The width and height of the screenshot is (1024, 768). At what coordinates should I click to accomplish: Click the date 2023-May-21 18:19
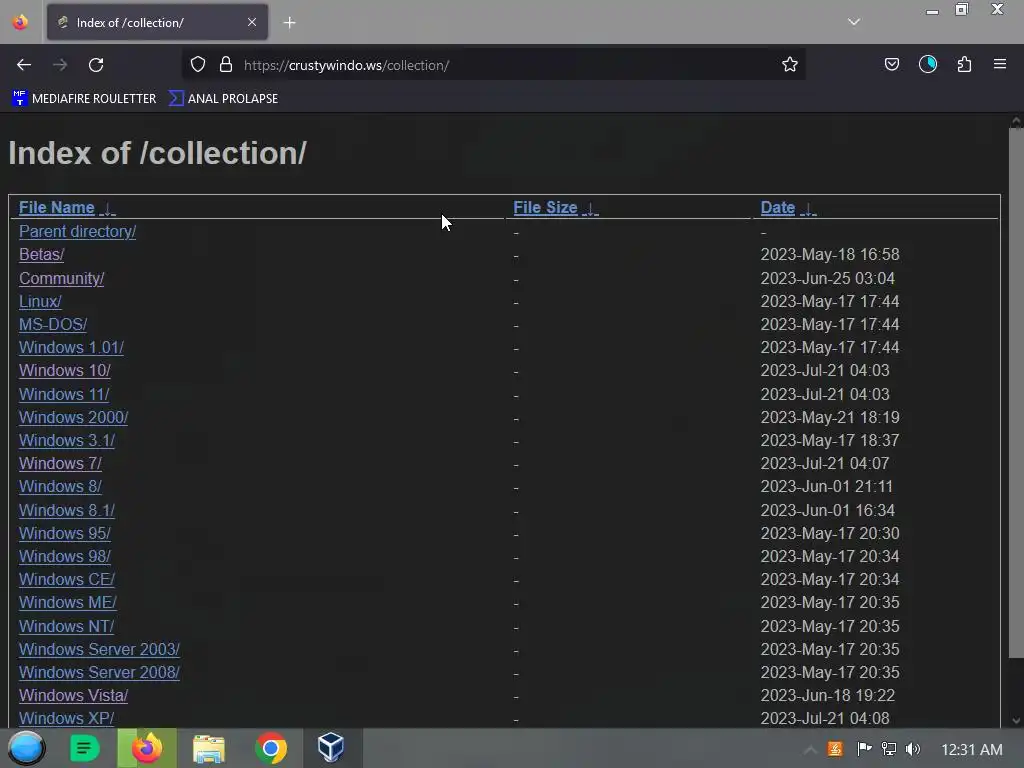pos(830,417)
